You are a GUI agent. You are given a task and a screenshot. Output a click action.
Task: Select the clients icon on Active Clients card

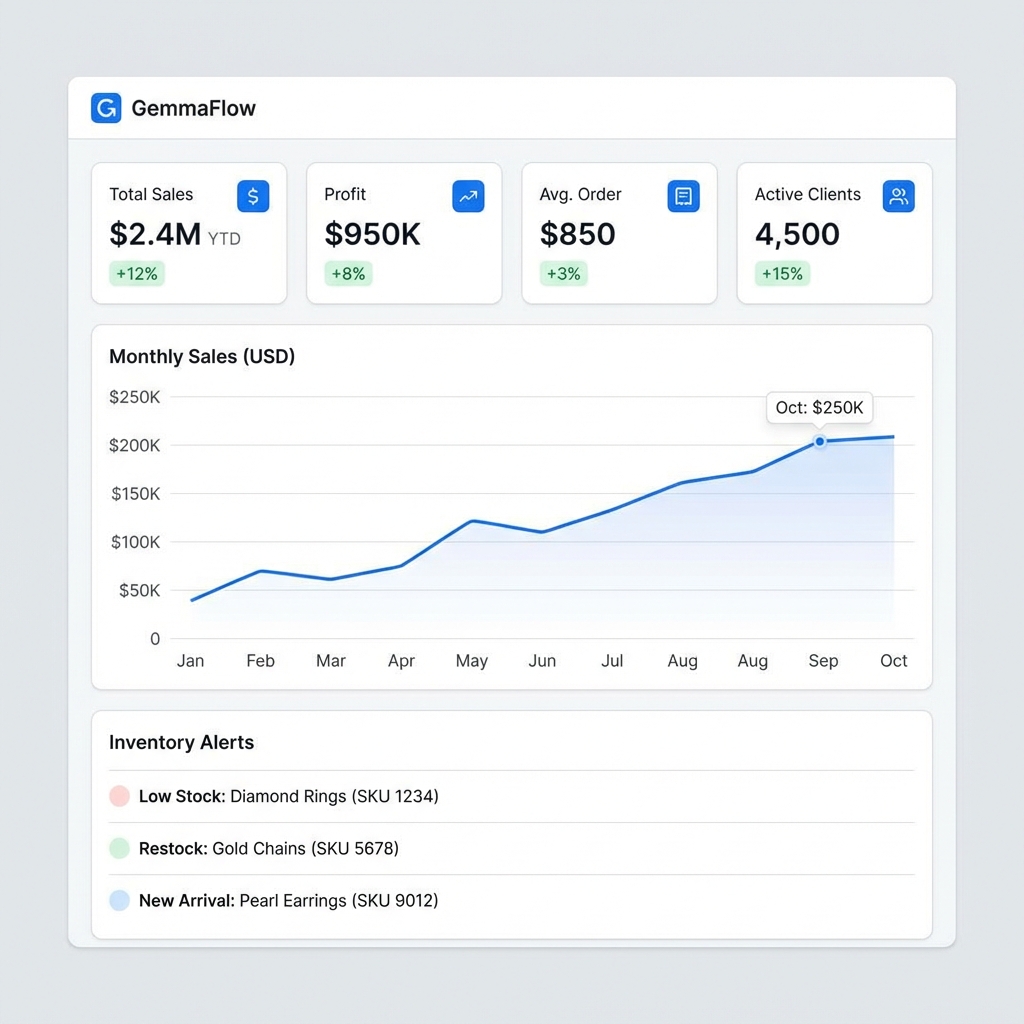point(898,196)
